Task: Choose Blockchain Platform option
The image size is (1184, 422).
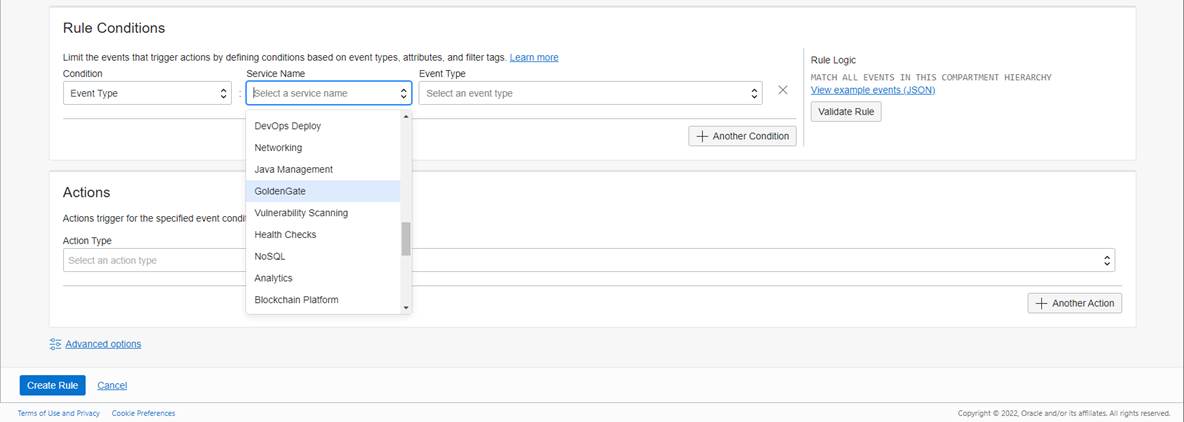Action: pyautogui.click(x=296, y=300)
